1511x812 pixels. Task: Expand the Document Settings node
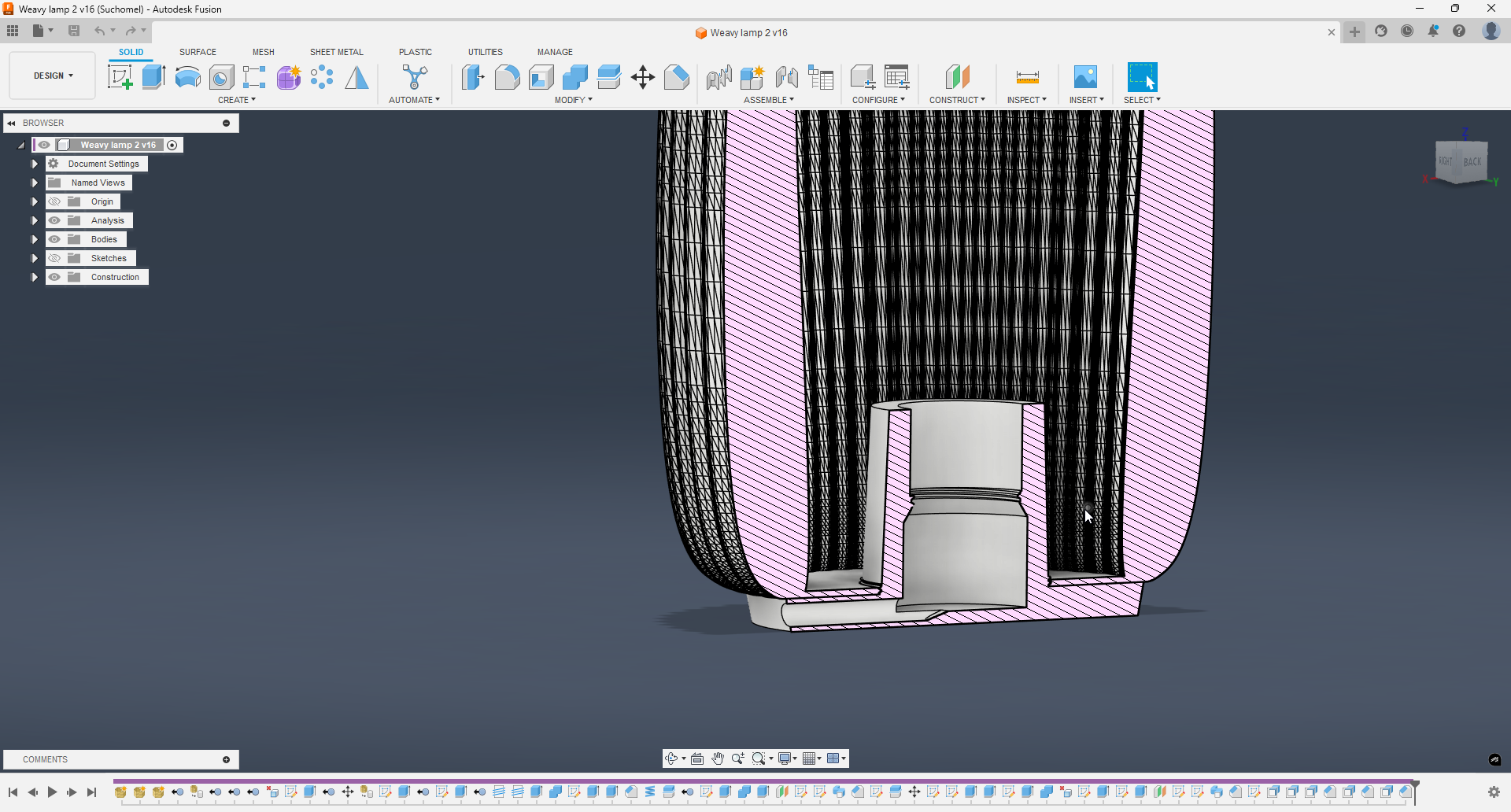click(x=34, y=164)
